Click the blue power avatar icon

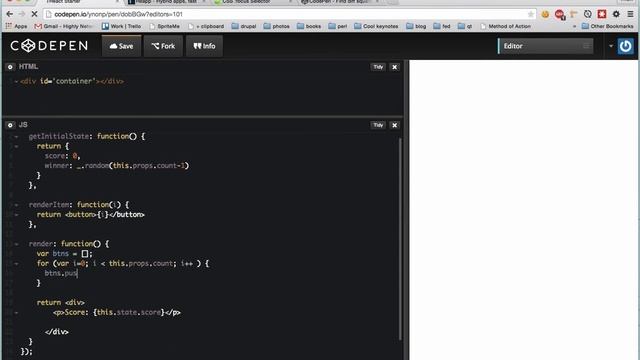point(625,46)
